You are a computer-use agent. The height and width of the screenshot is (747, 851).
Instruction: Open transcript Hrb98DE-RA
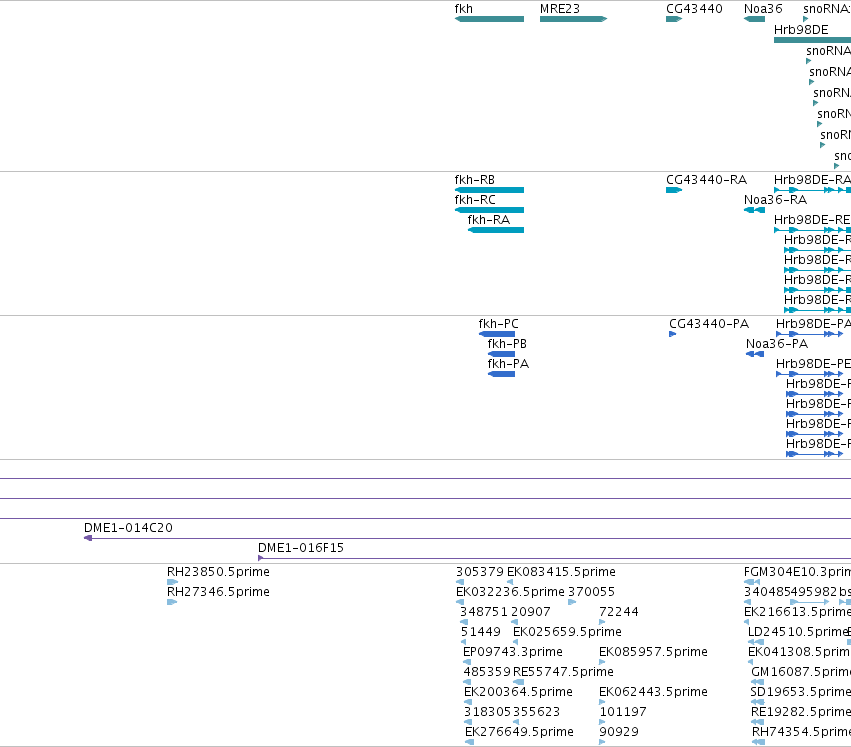(812, 190)
